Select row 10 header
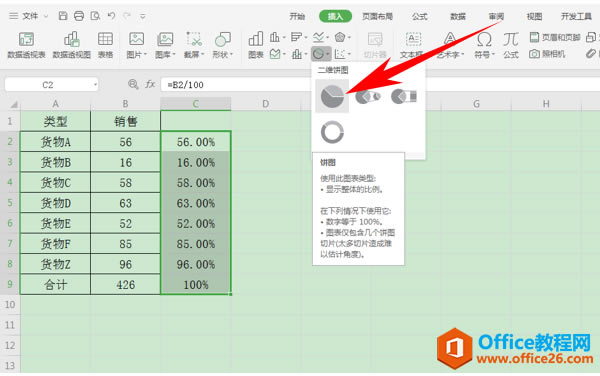Viewport: 600px width, 376px height. (10, 304)
